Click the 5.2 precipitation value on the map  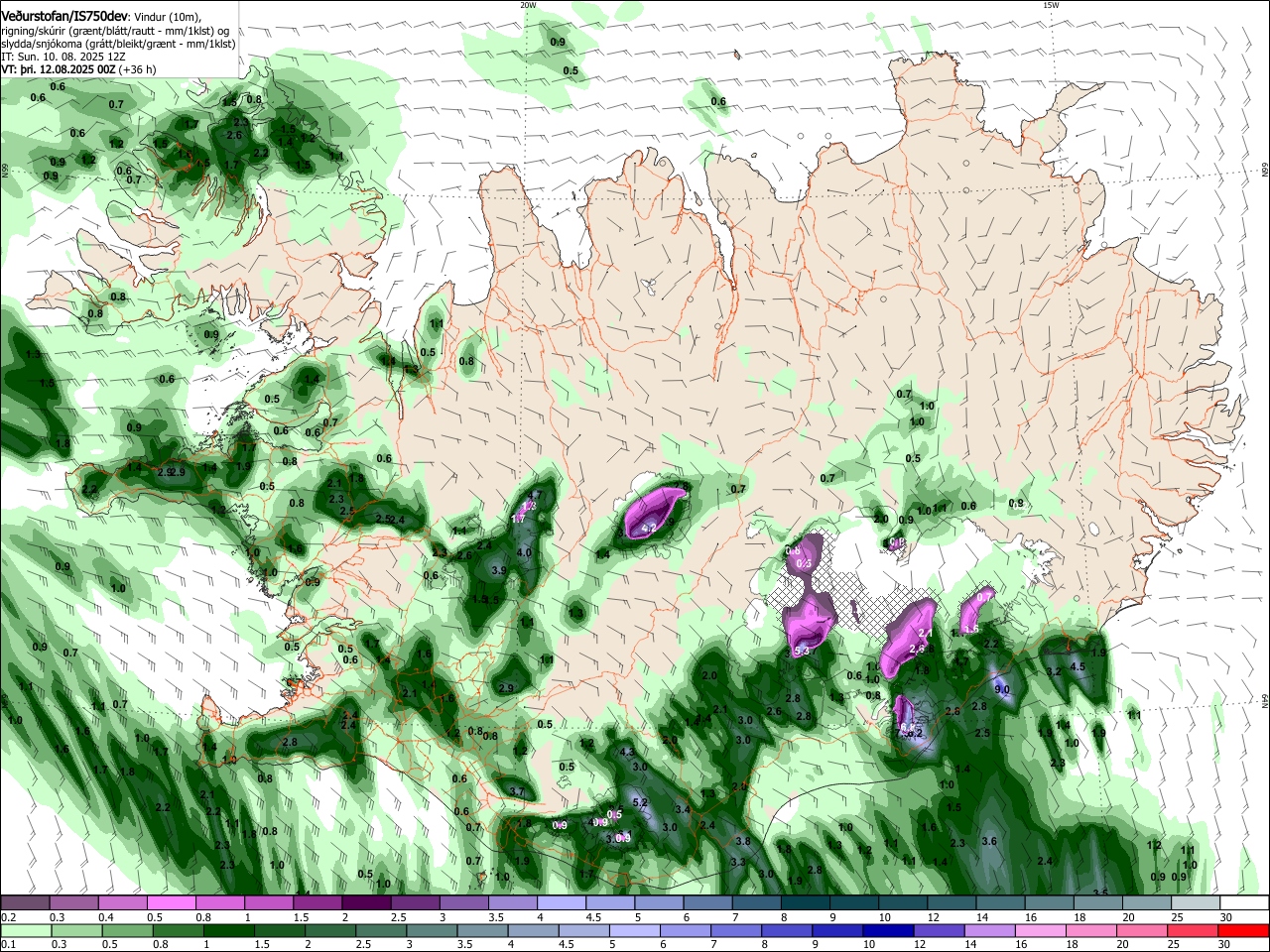pyautogui.click(x=640, y=802)
